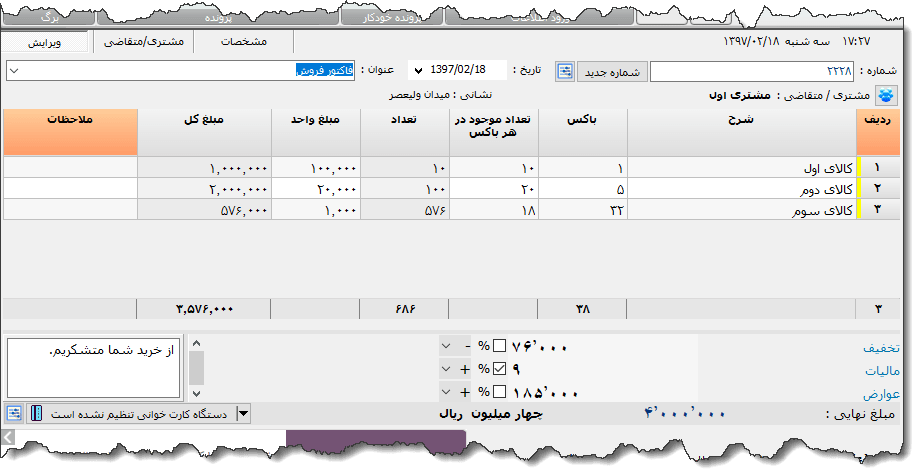
Task: Click total cell ۲,۰۰۰,۰۰۰ of second row
Action: 204,189
